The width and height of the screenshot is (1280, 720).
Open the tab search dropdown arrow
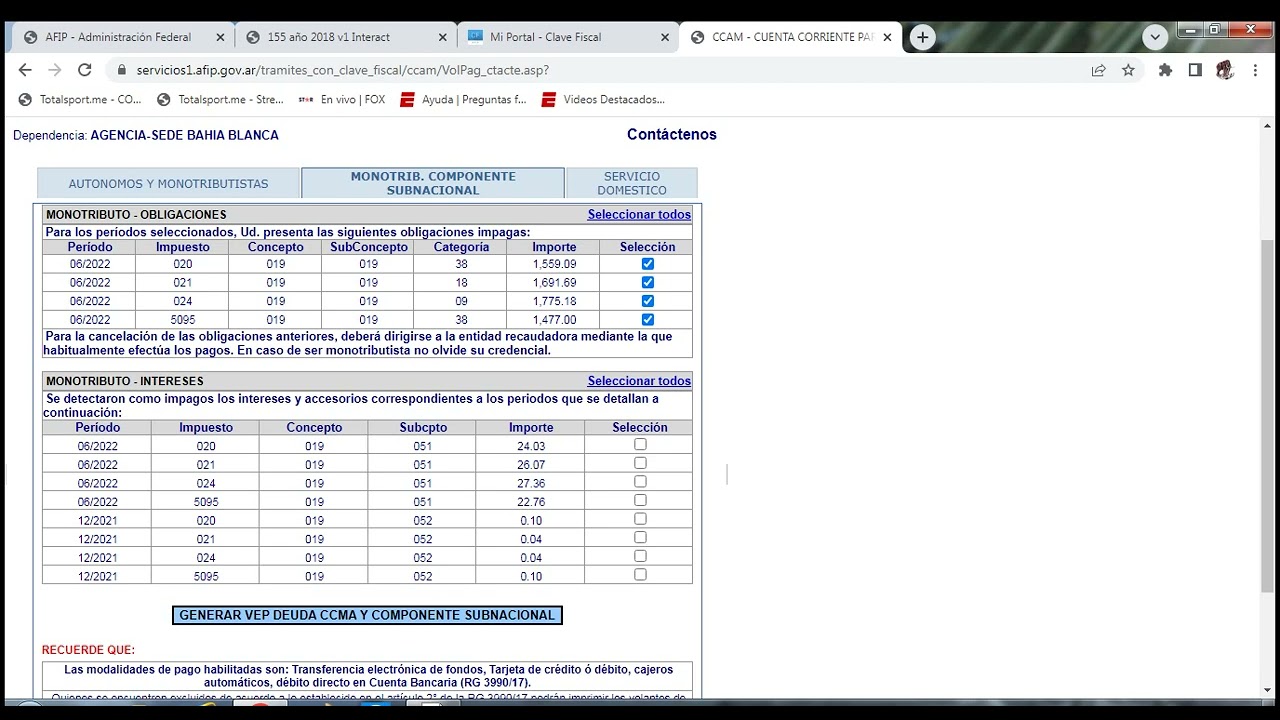(x=1155, y=37)
